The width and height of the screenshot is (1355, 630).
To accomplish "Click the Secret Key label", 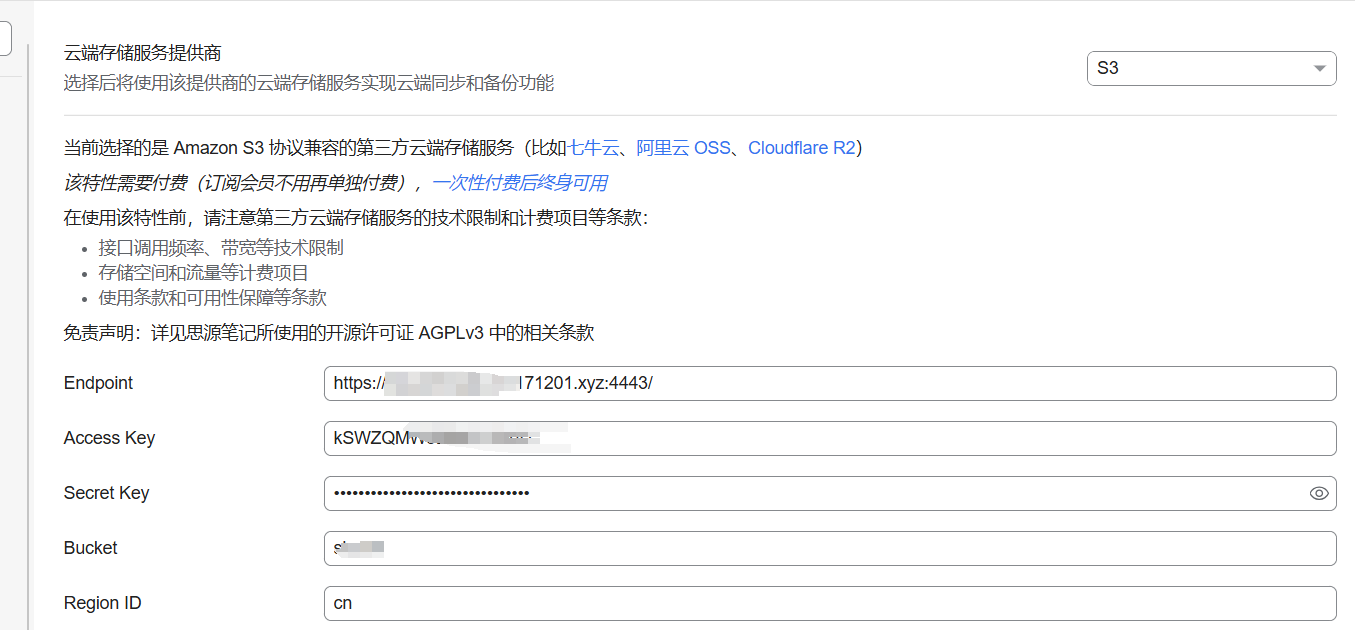I will [x=106, y=493].
